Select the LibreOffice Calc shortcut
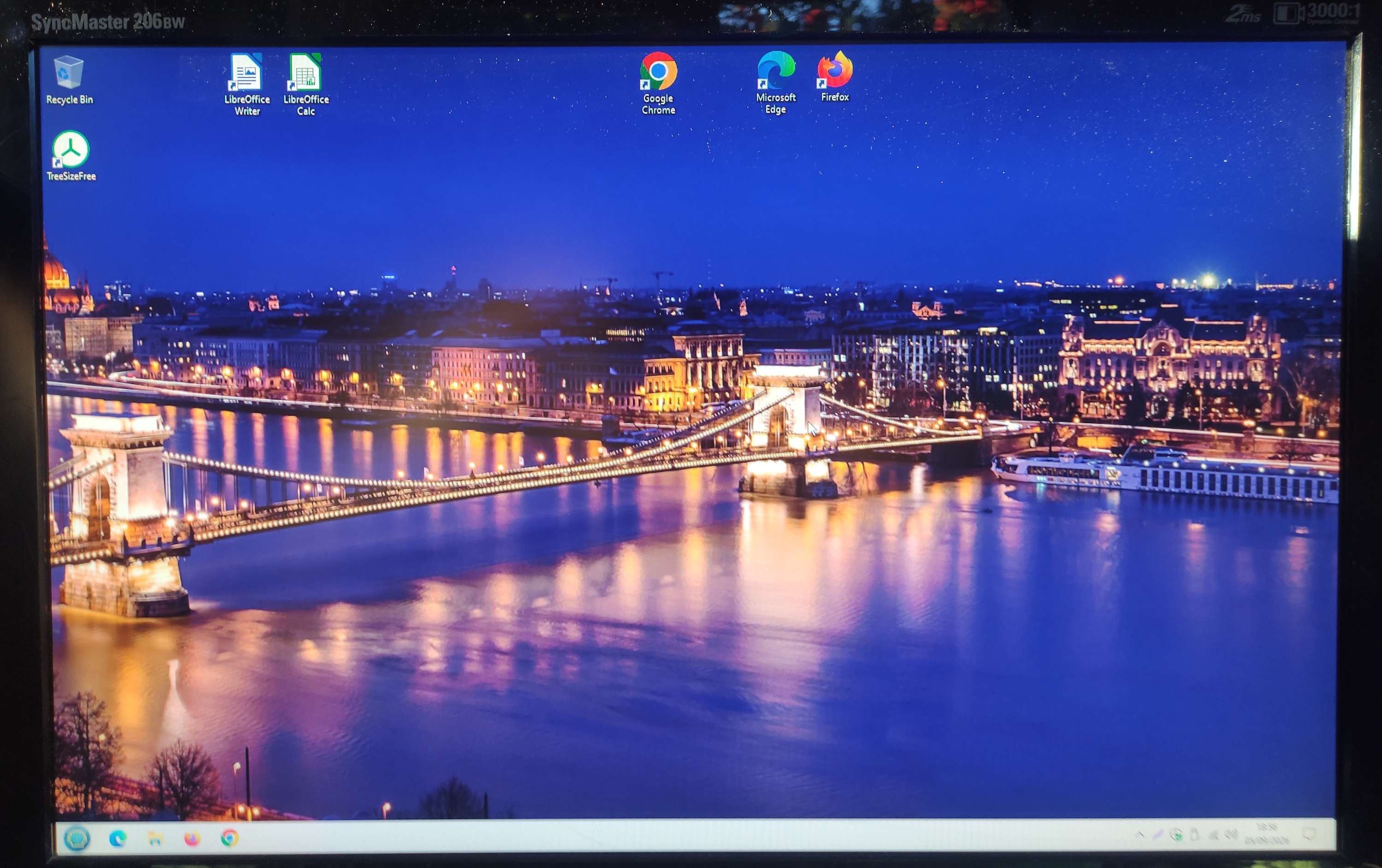Viewport: 1382px width, 868px height. 306,85
